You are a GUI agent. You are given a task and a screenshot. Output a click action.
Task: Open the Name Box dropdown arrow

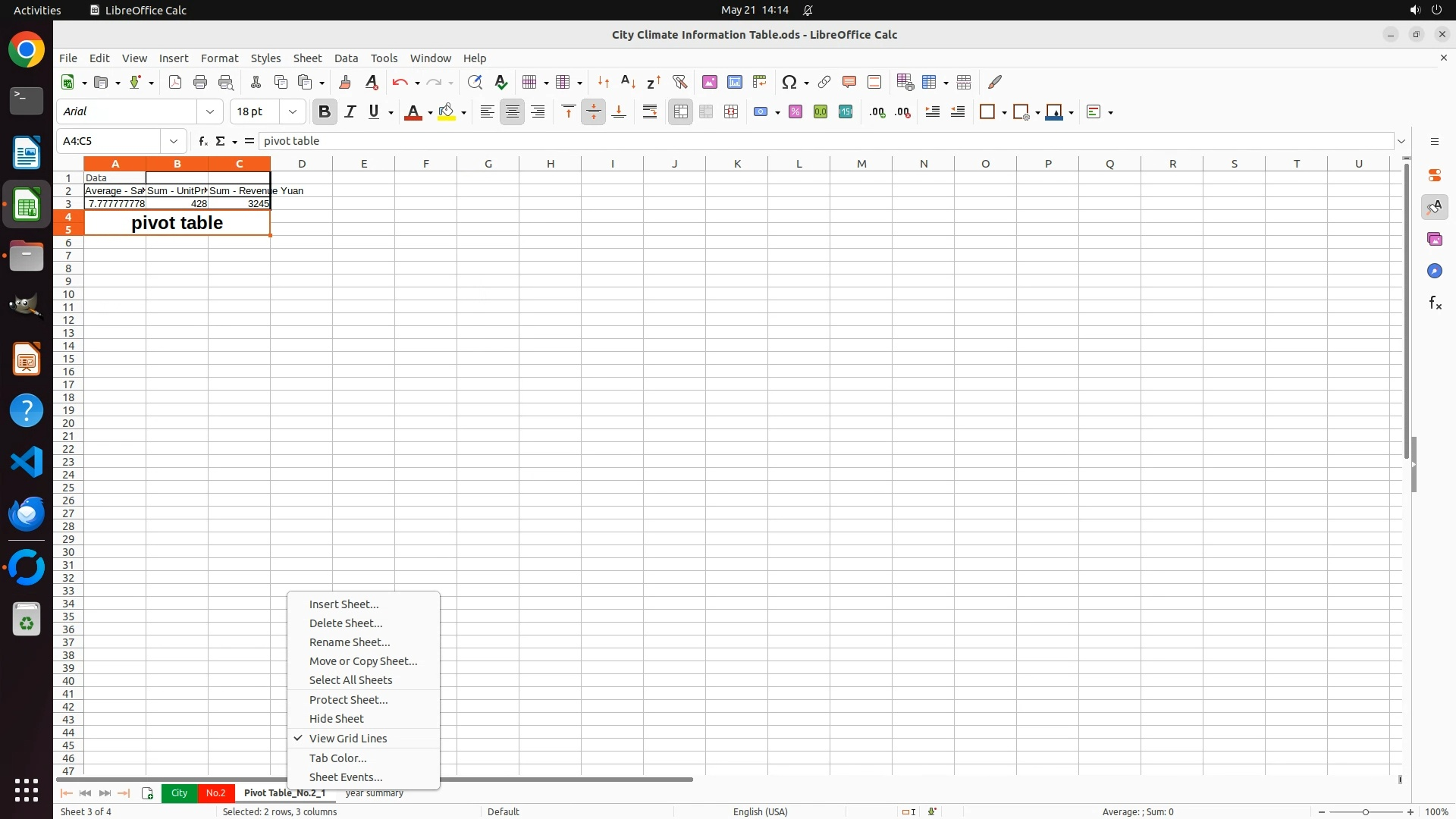point(174,141)
